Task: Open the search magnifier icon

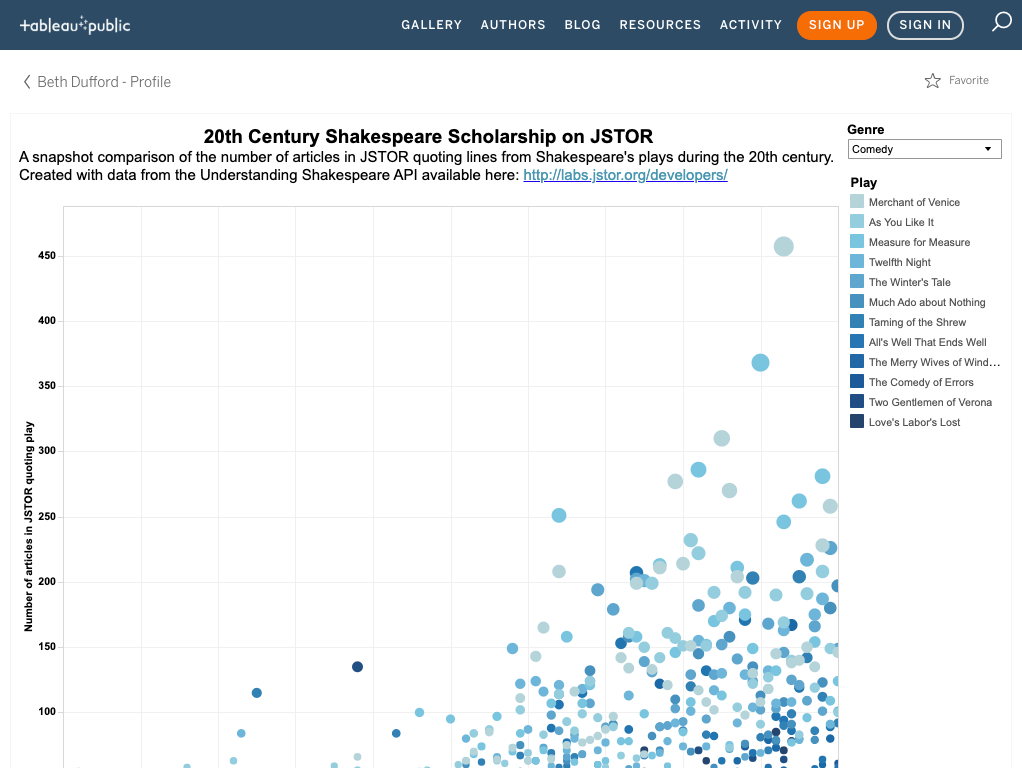Action: coord(1001,22)
